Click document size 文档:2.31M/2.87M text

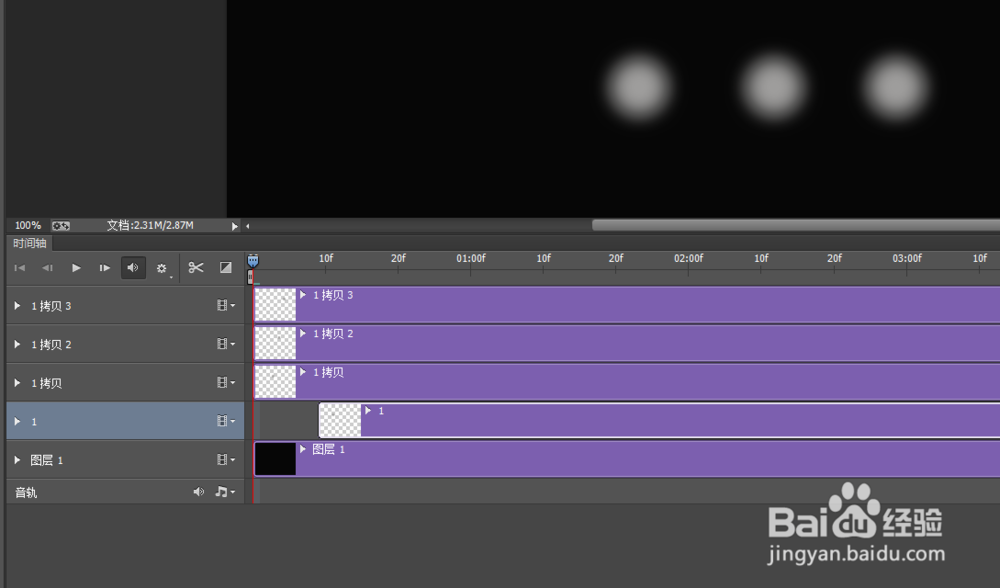click(150, 225)
